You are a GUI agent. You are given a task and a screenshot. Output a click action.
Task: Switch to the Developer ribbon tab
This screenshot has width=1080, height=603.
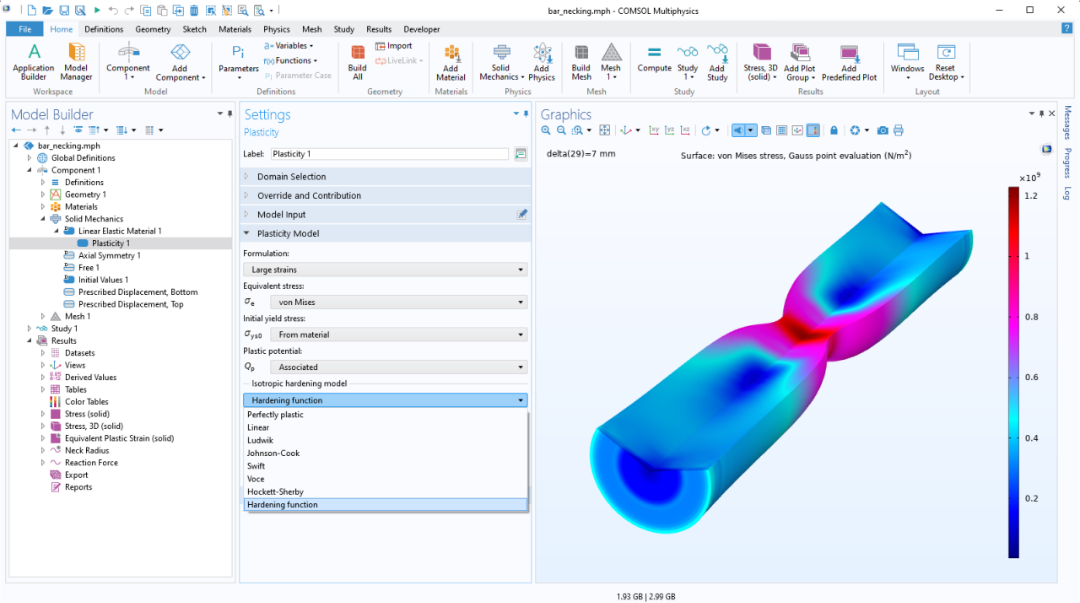pos(422,29)
